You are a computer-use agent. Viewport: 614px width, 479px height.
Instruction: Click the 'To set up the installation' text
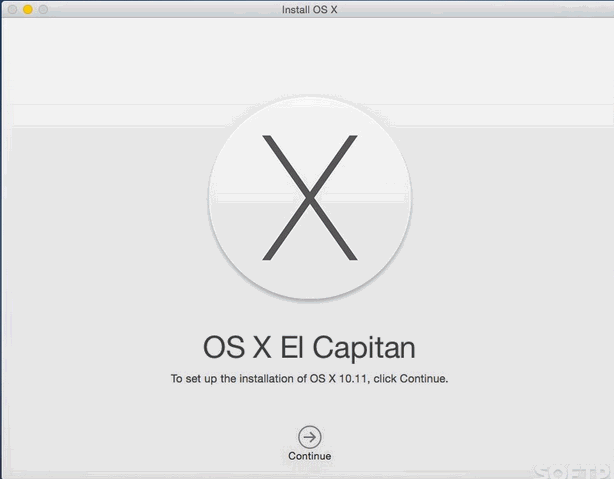pos(309,379)
